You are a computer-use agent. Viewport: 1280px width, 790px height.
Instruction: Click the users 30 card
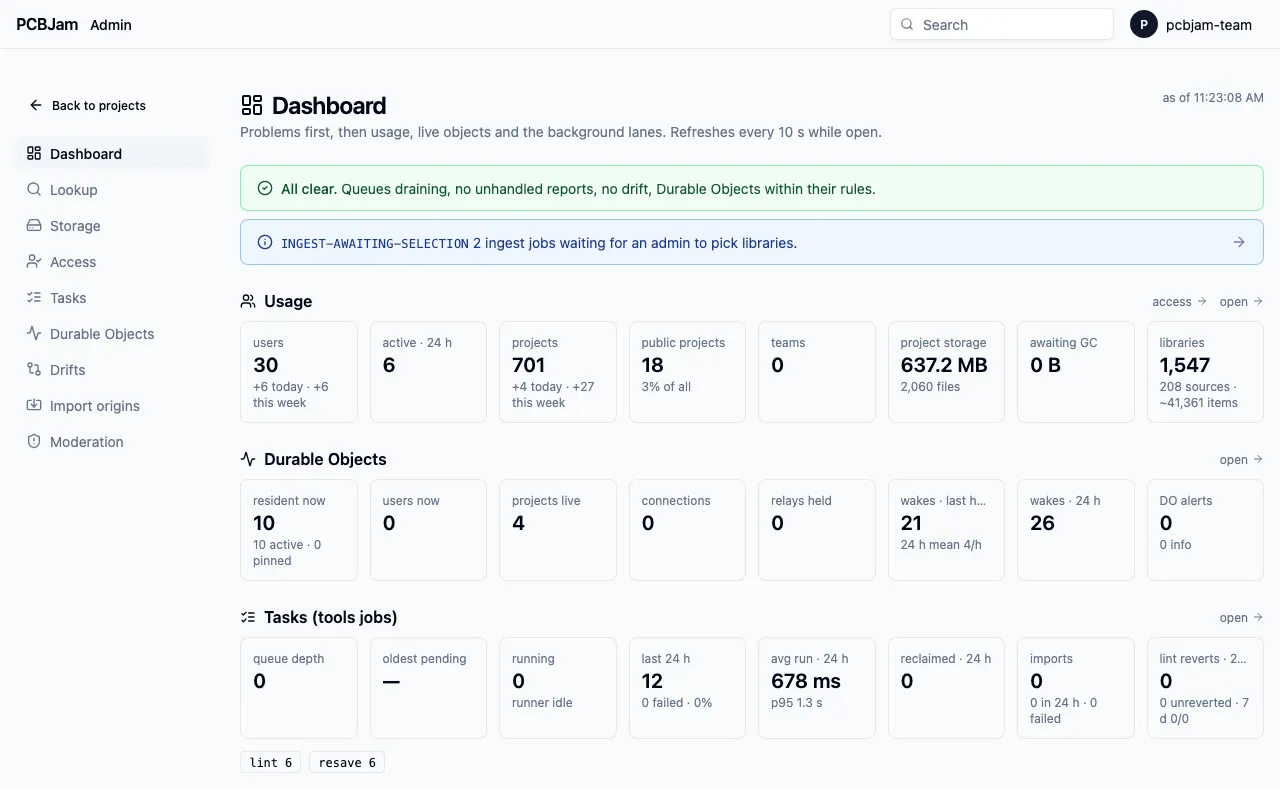tap(299, 372)
